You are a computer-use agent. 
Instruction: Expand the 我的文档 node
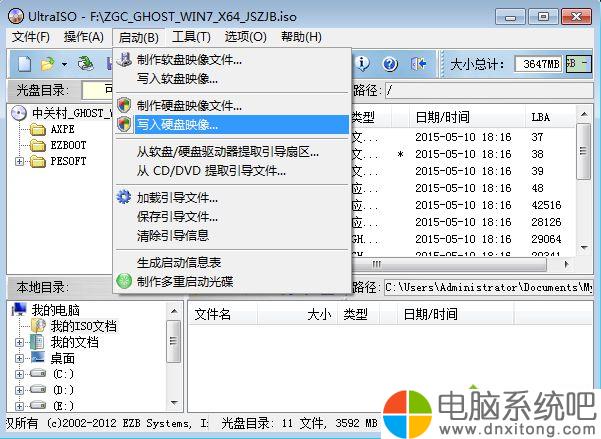pos(19,342)
